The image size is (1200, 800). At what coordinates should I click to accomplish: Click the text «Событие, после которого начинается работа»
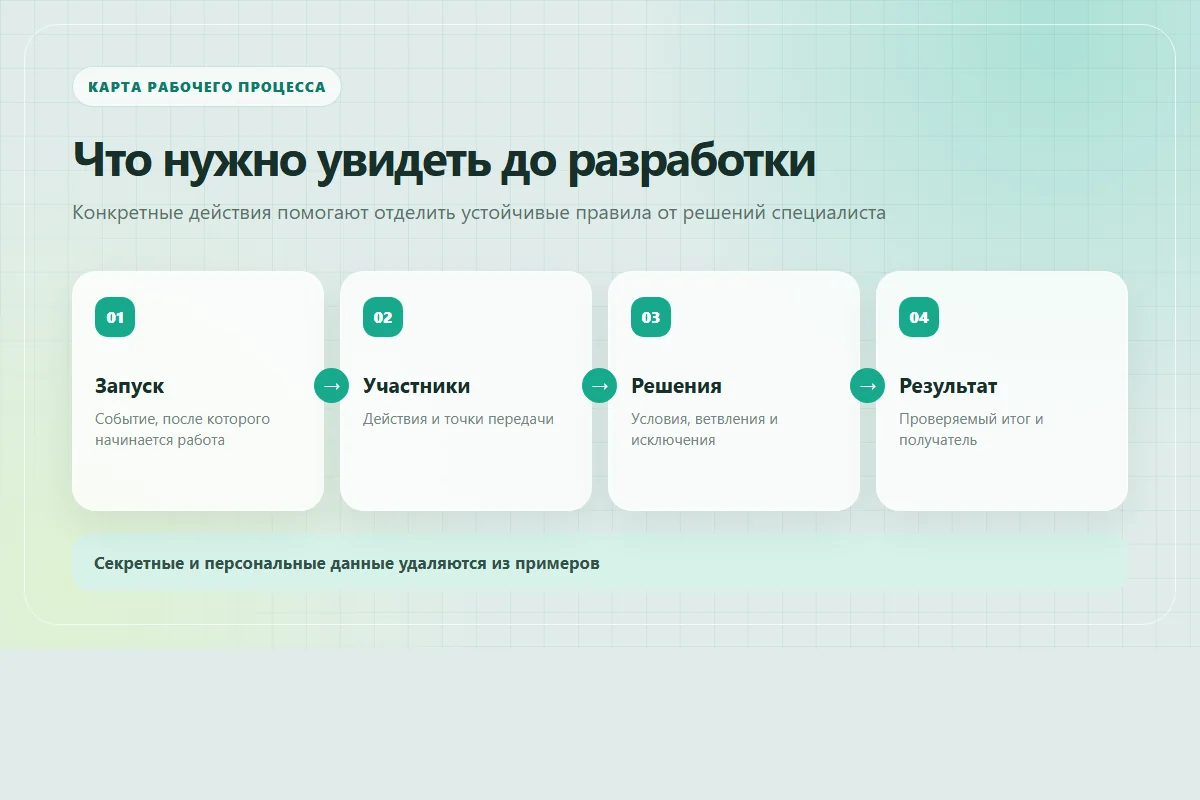[x=182, y=429]
